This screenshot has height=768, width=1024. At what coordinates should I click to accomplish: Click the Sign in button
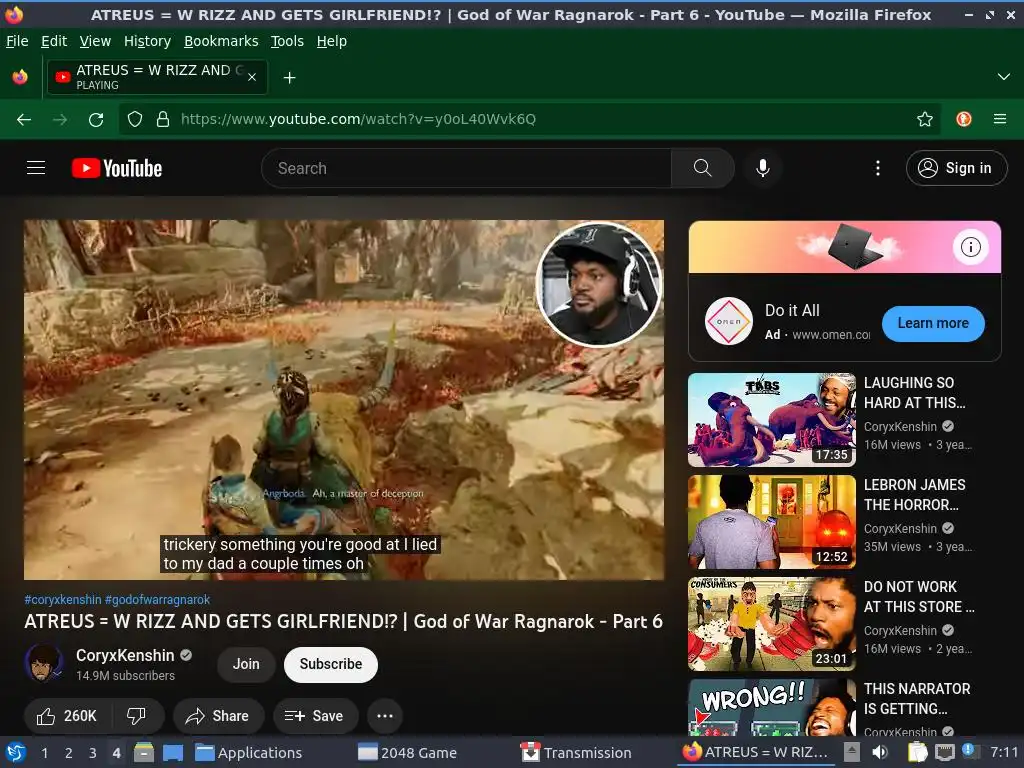[956, 168]
